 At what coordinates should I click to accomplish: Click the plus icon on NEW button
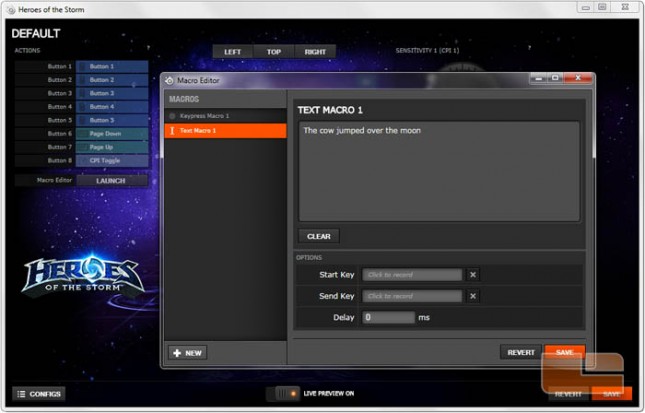(x=177, y=353)
